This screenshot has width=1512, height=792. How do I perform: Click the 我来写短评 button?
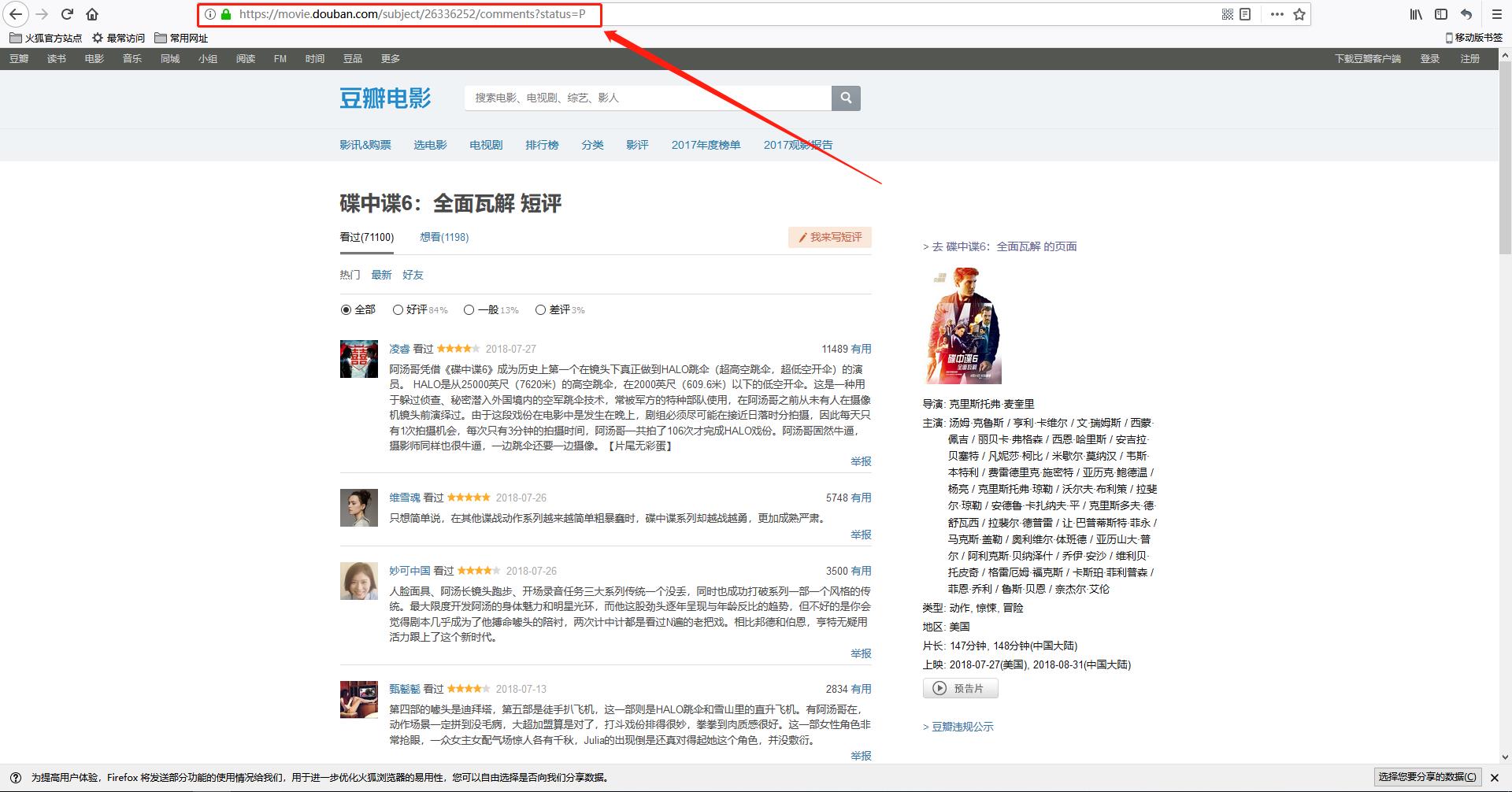830,237
